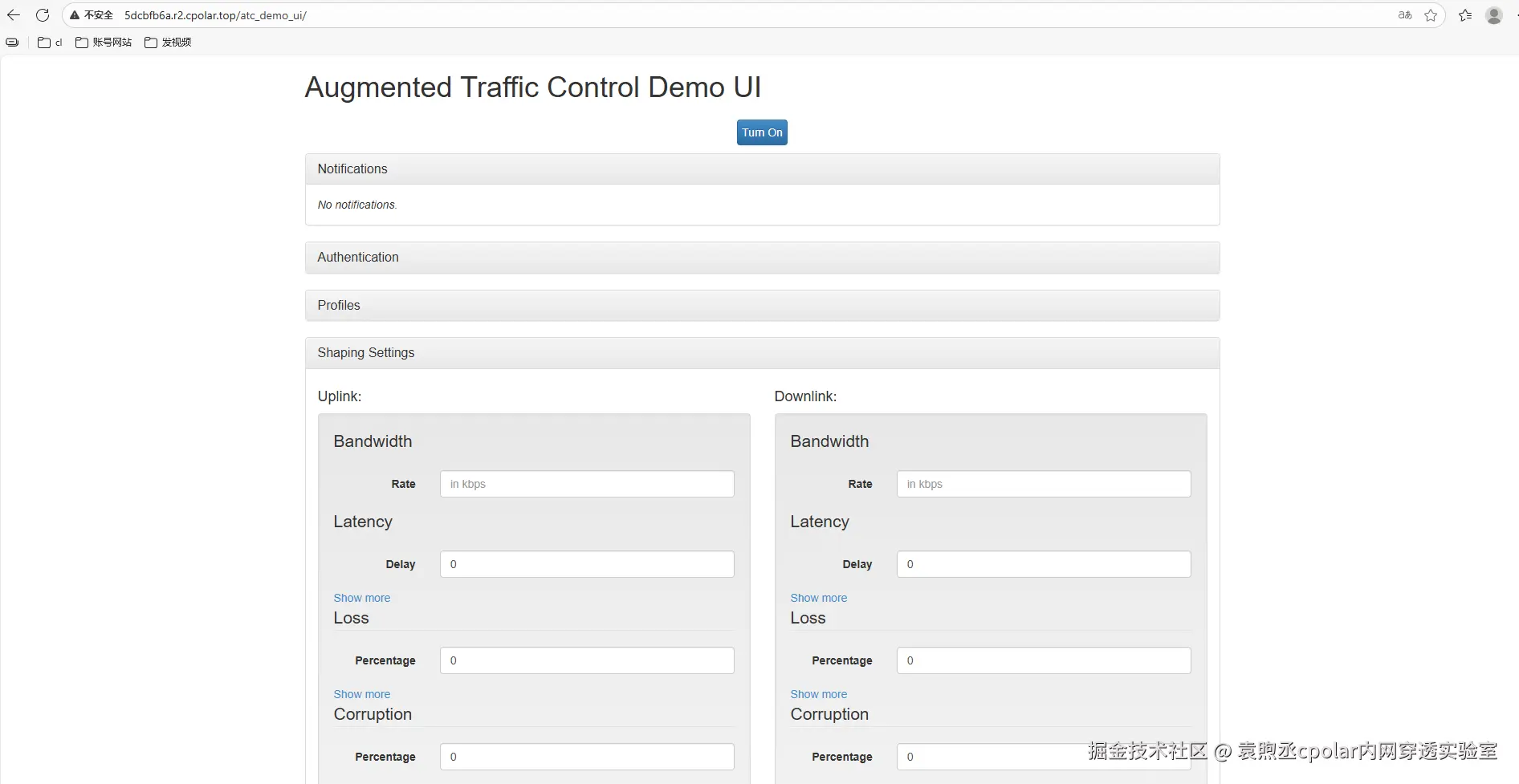Focus the Downlink Latency Delay field
Image resolution: width=1519 pixels, height=784 pixels.
1043,564
